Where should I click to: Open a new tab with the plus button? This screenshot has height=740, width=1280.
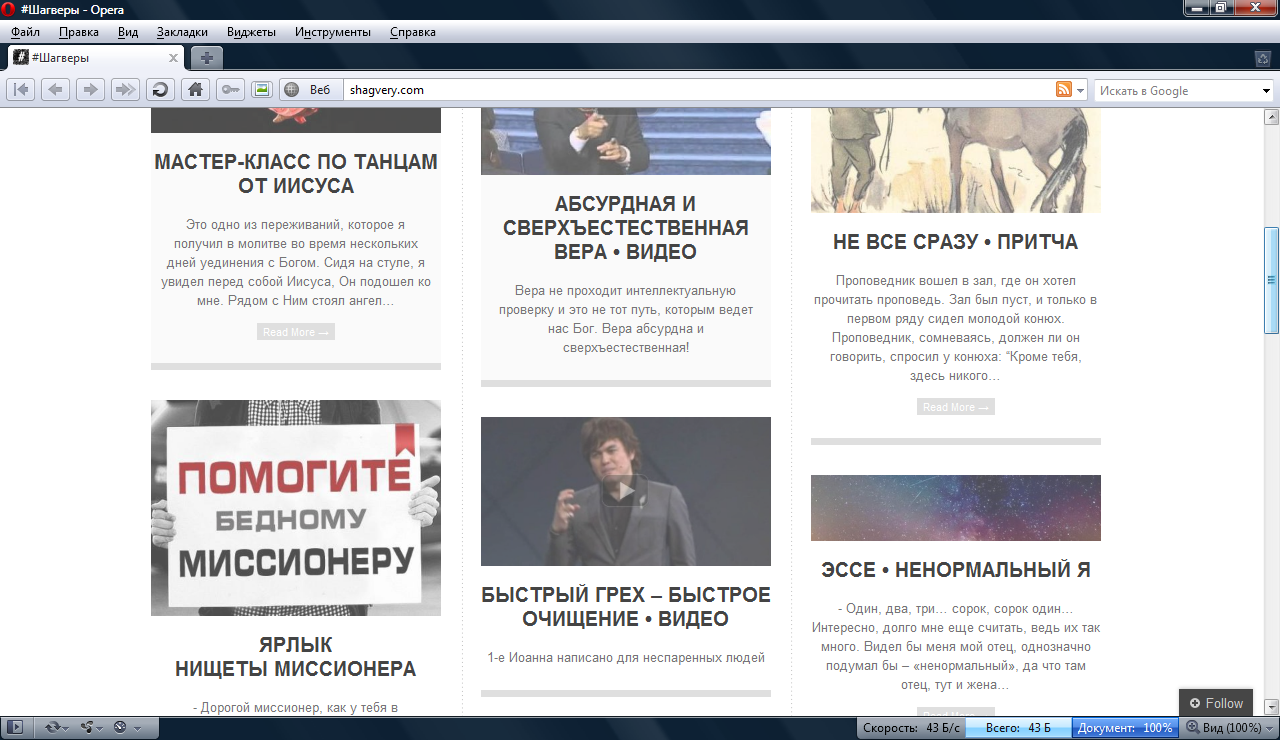(x=205, y=58)
